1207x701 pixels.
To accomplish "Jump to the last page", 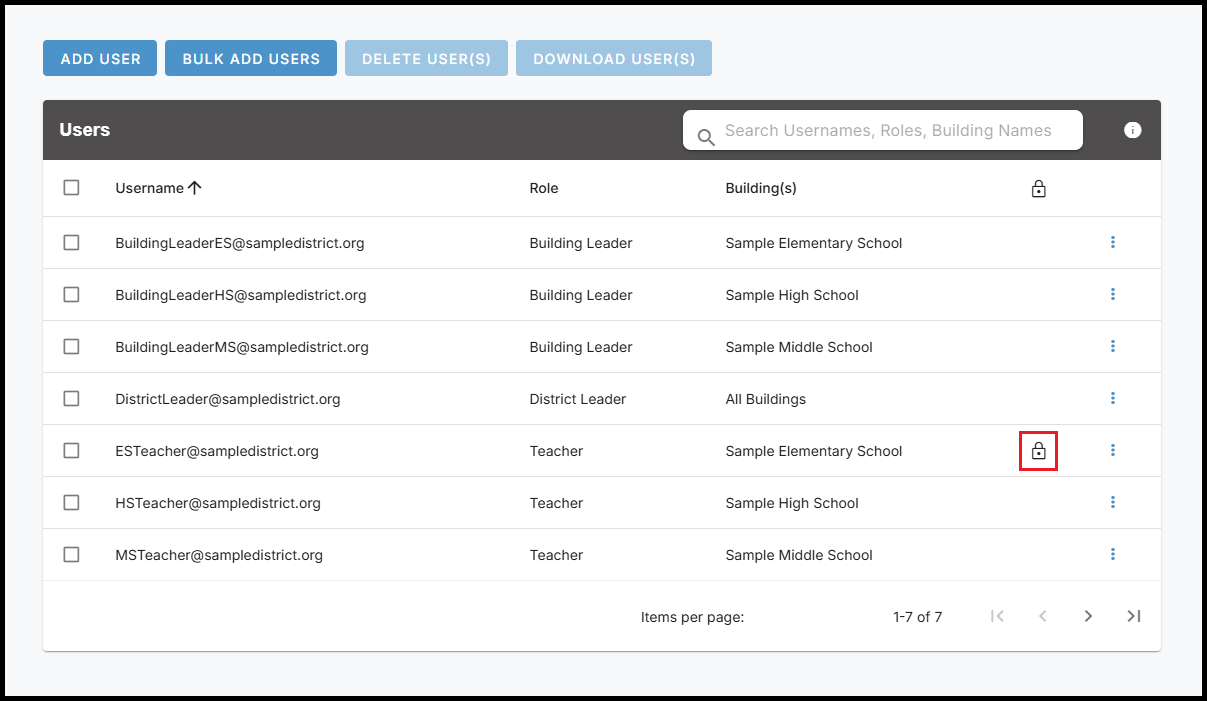I will tap(1133, 616).
